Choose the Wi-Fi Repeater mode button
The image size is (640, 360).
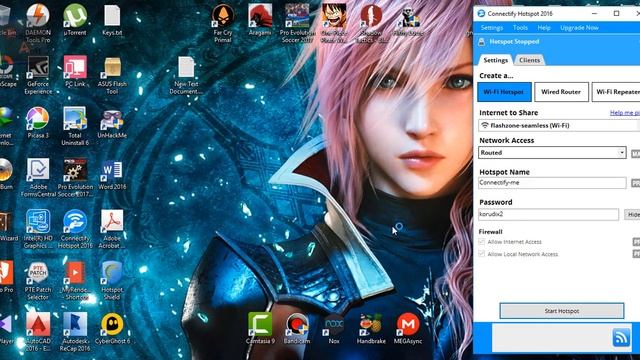616,92
